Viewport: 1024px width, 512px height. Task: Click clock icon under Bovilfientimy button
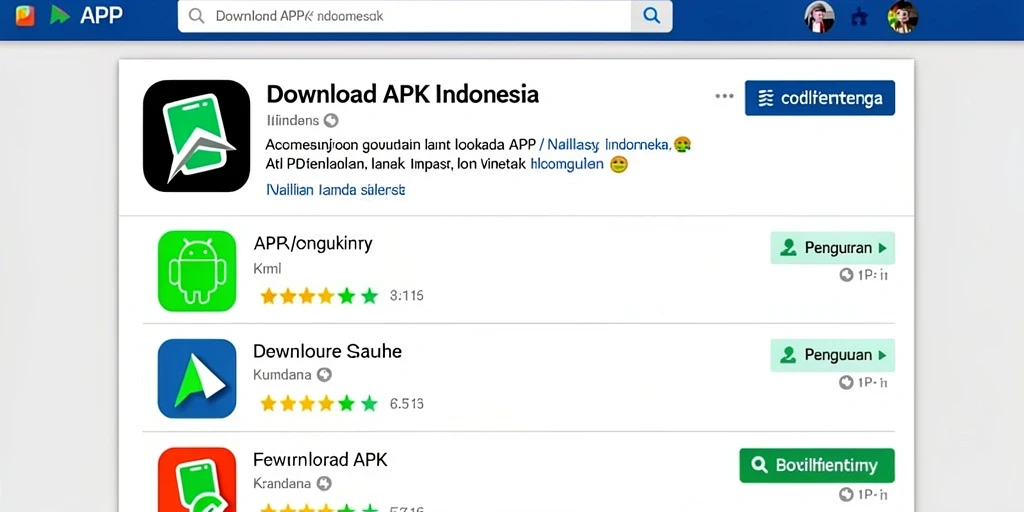[x=846, y=494]
